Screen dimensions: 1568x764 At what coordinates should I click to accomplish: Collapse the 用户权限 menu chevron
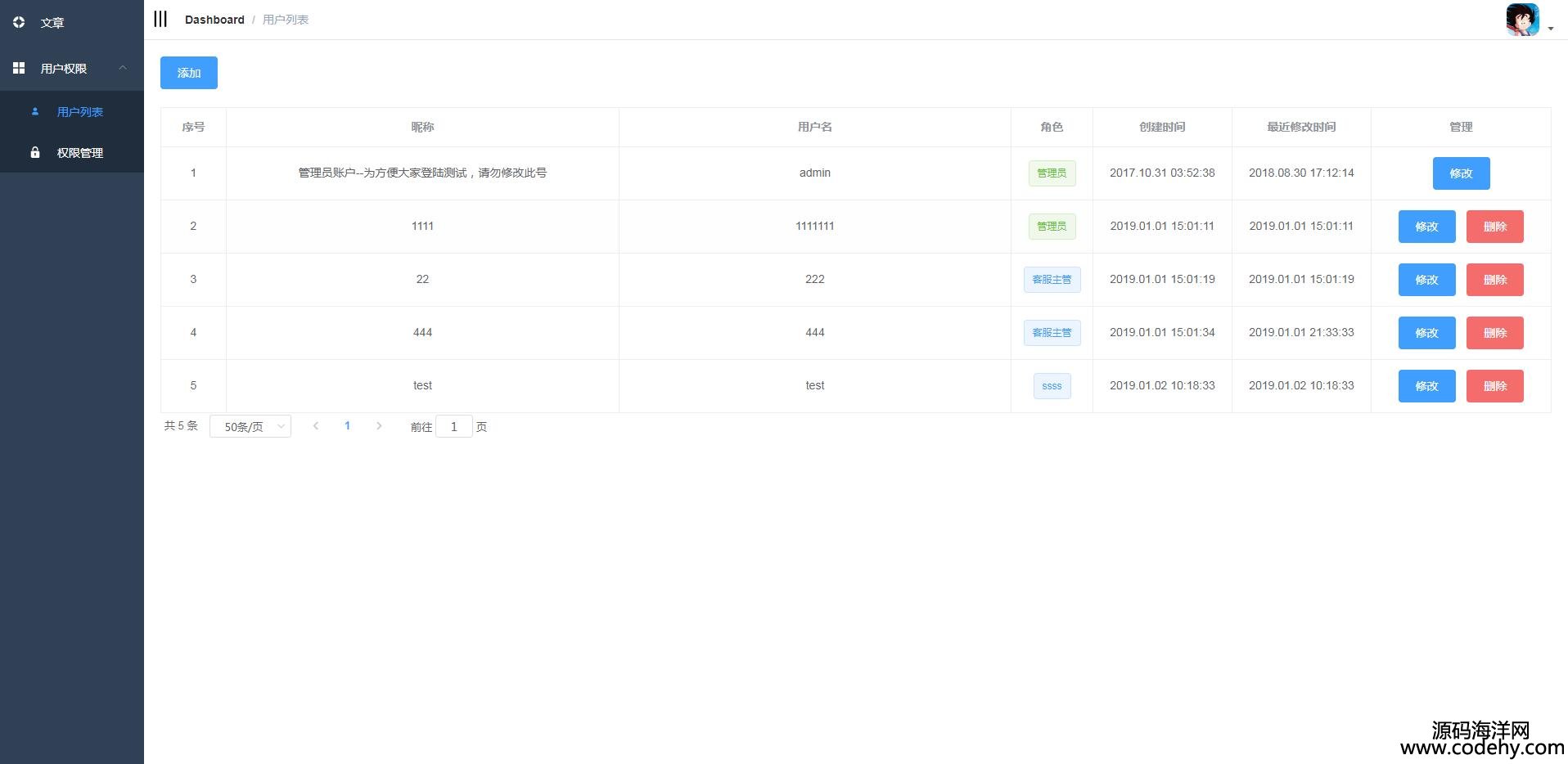(123, 68)
